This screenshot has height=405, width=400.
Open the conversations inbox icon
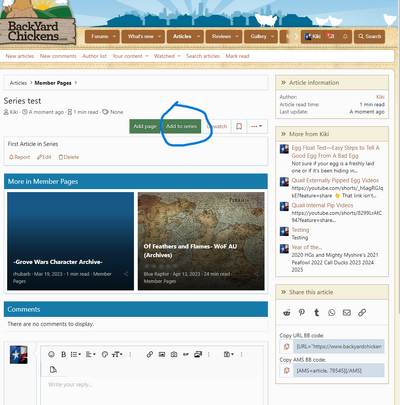(x=330, y=36)
